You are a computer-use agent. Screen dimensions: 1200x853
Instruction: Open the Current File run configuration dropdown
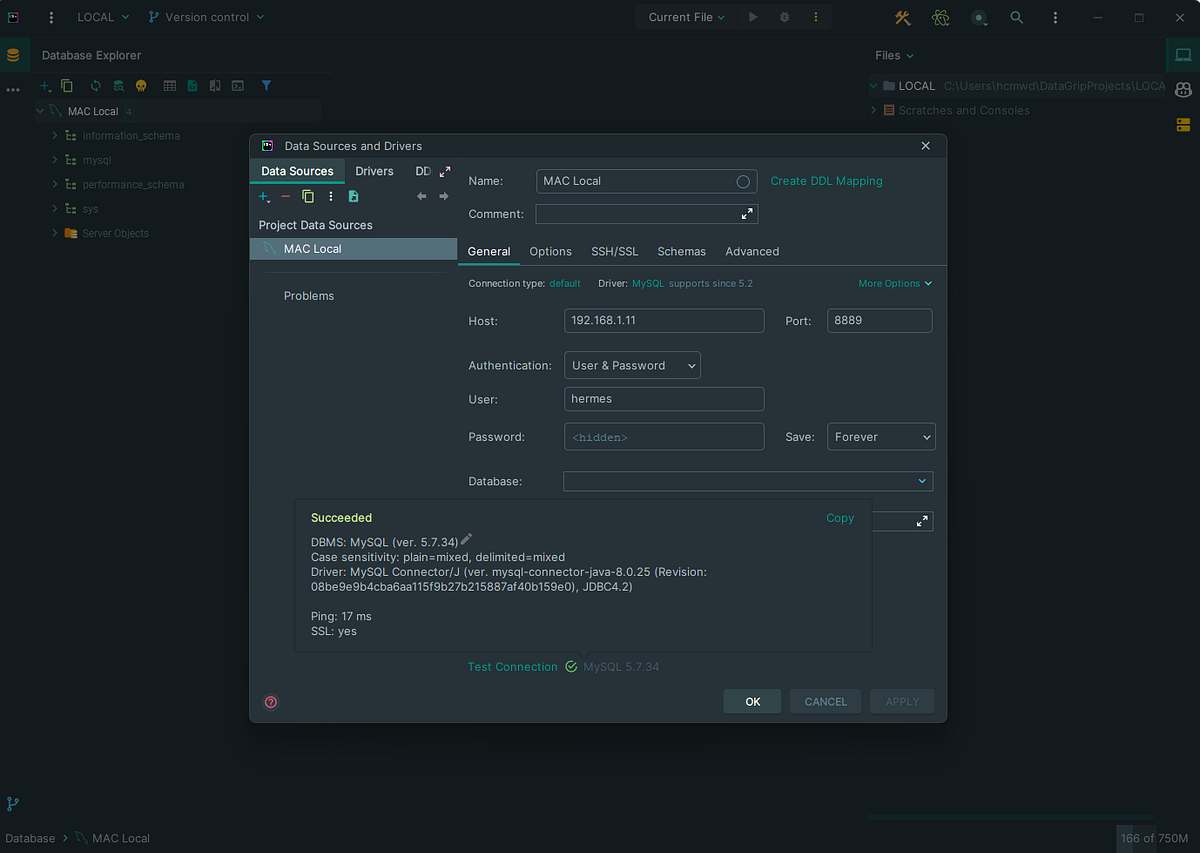click(686, 17)
